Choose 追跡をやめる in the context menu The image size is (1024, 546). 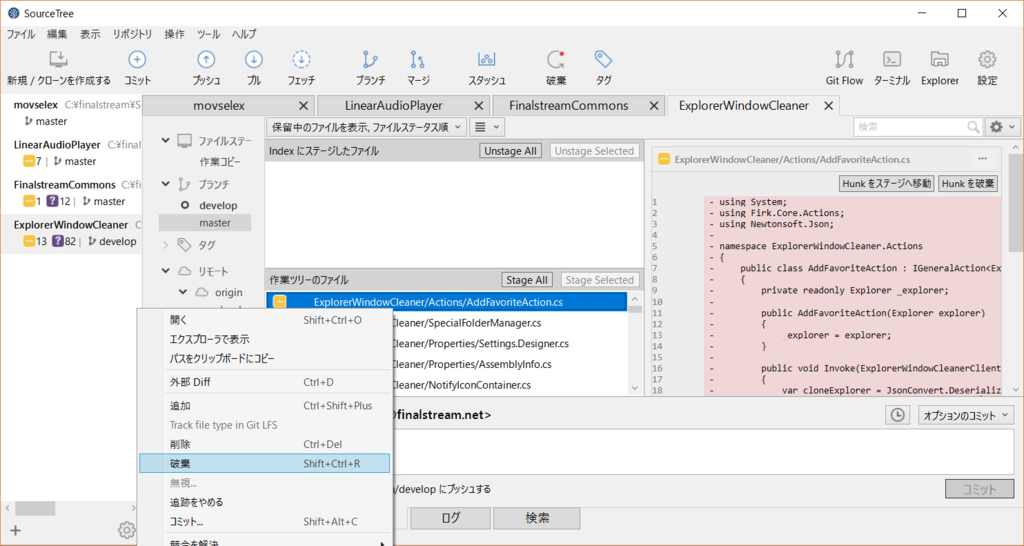pos(264,502)
